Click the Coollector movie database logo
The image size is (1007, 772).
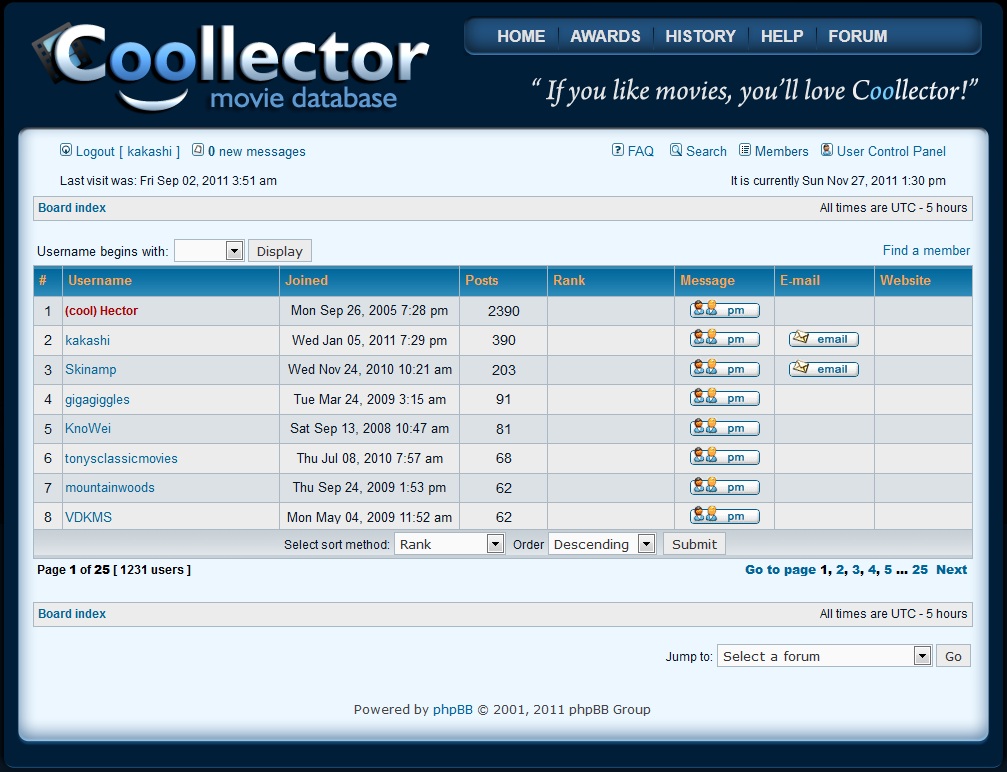pyautogui.click(x=230, y=66)
